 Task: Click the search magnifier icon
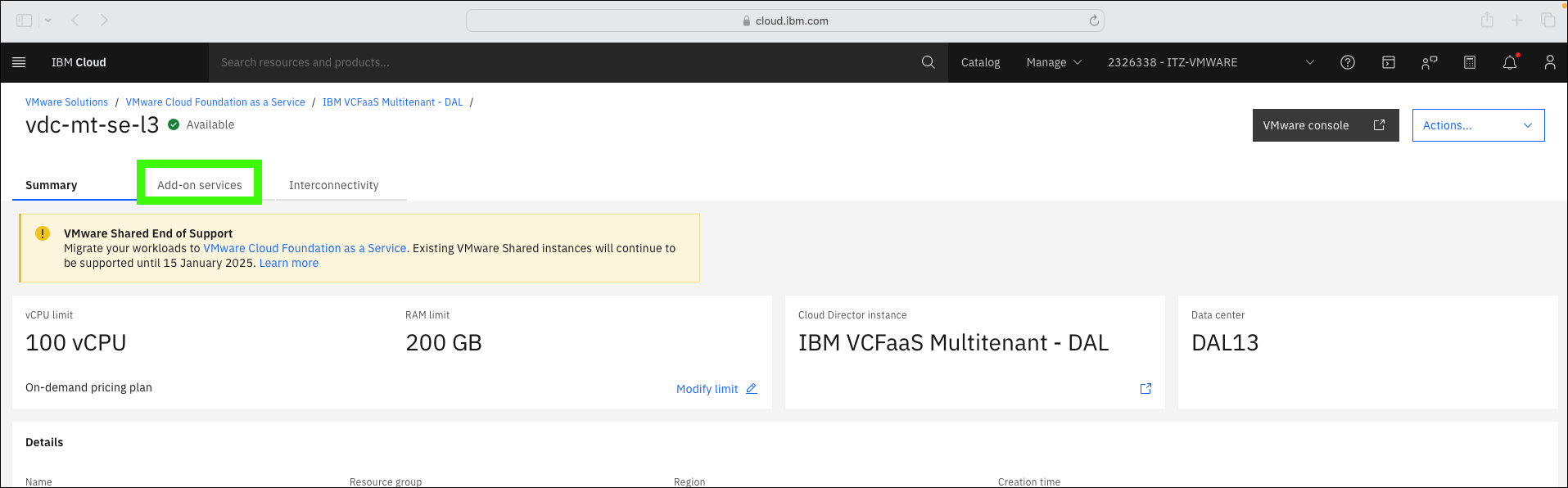[x=928, y=62]
